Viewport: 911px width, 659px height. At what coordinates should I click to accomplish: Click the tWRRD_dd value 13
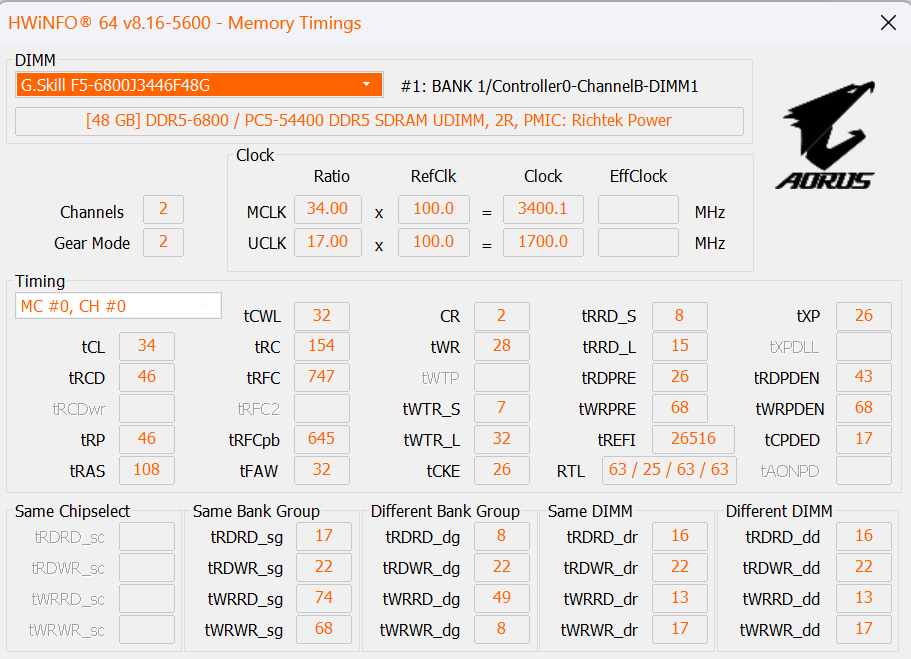(x=864, y=599)
